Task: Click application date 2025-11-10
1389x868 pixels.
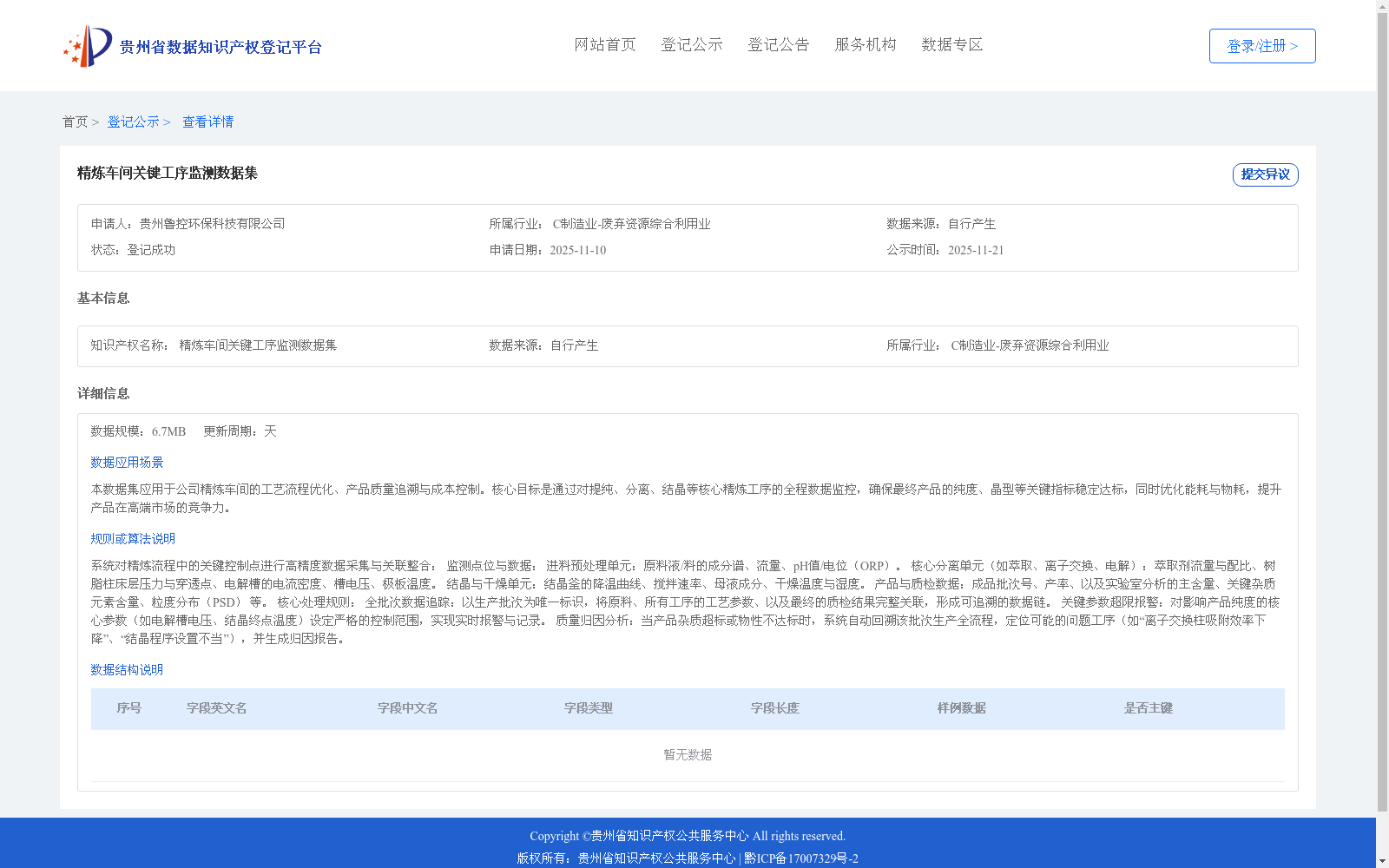Action: coord(578,250)
